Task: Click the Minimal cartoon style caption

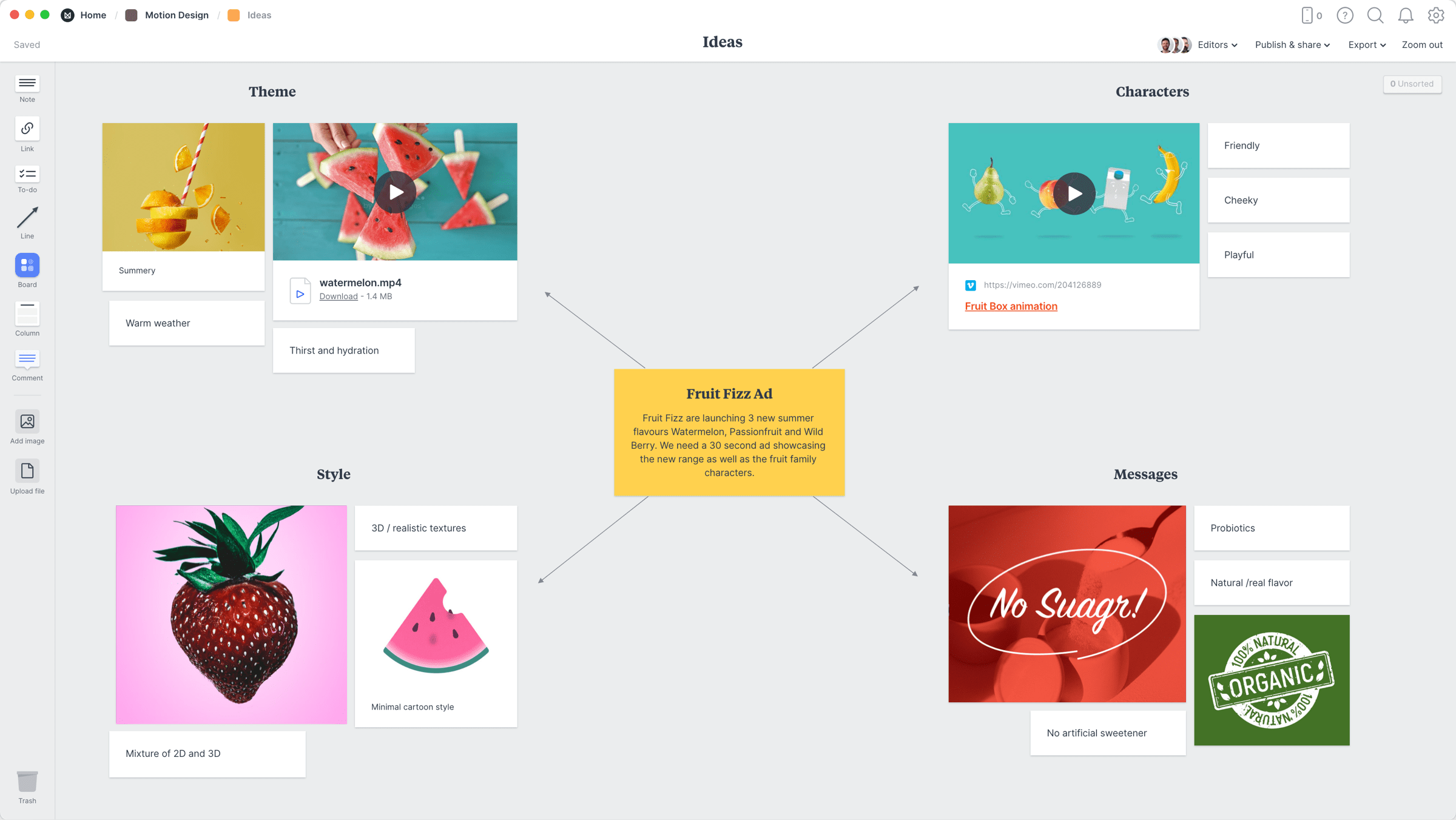Action: click(413, 707)
